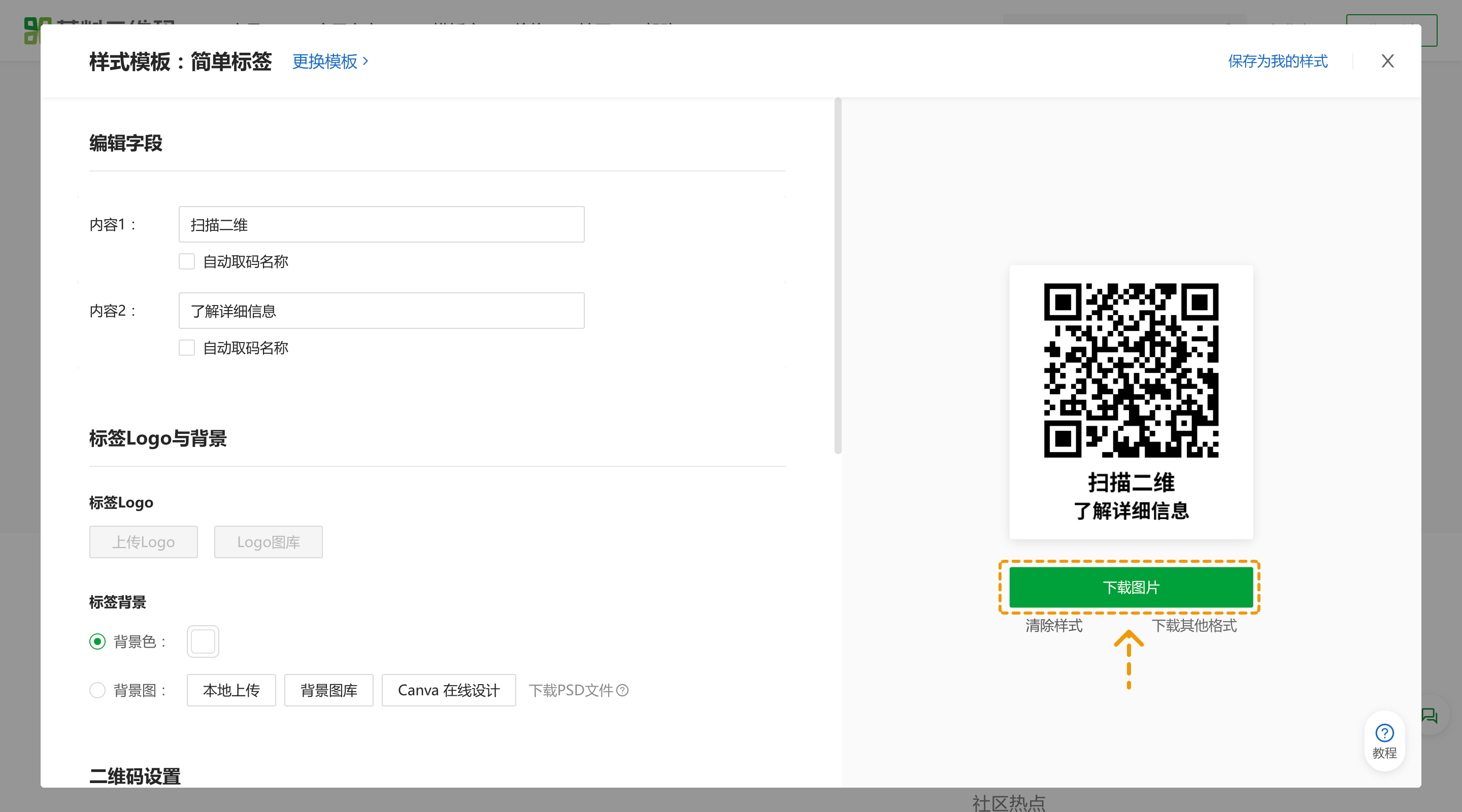
Task: Click the 编辑字段 section heading
Action: click(125, 143)
